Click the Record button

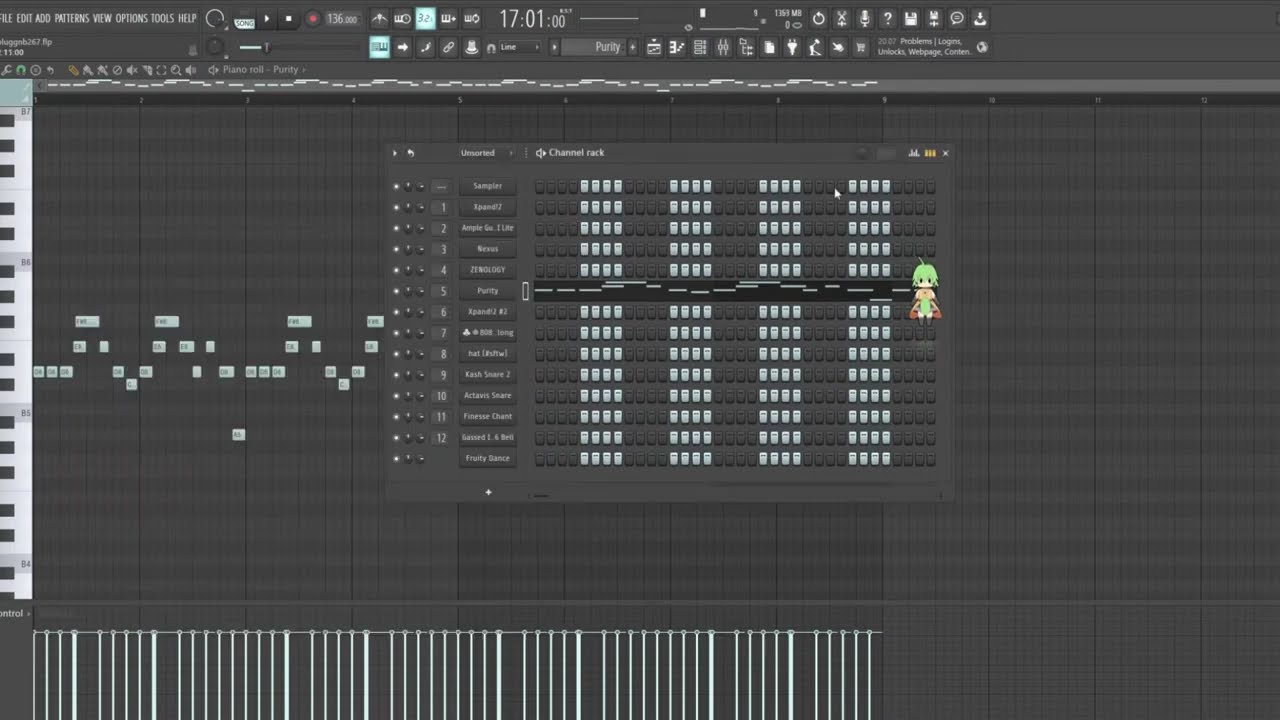click(313, 19)
